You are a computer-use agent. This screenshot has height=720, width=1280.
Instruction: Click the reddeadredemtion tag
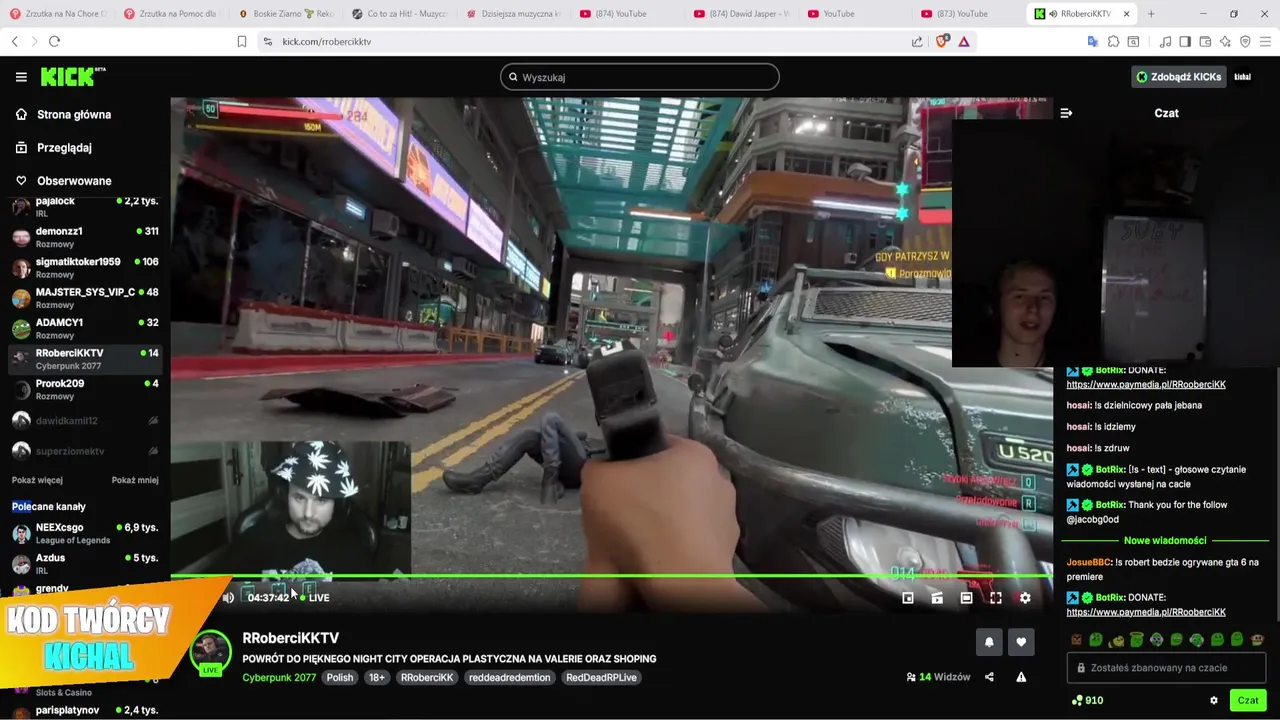[x=510, y=678]
